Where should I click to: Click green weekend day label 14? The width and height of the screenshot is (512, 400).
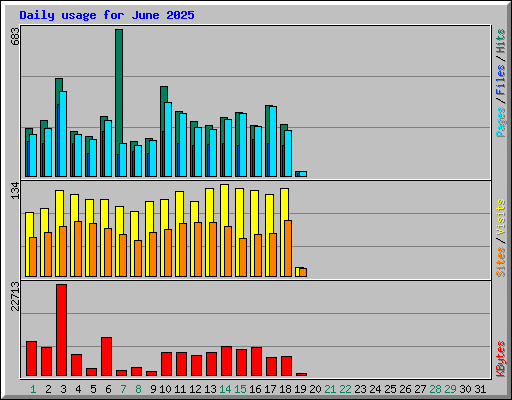point(225,389)
